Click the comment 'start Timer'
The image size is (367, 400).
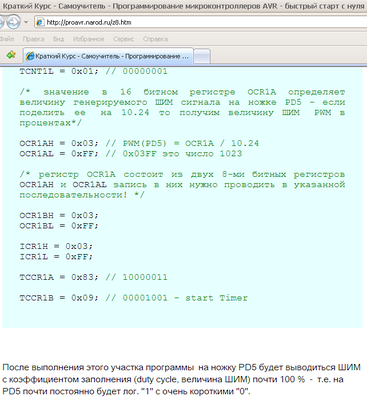(216, 298)
